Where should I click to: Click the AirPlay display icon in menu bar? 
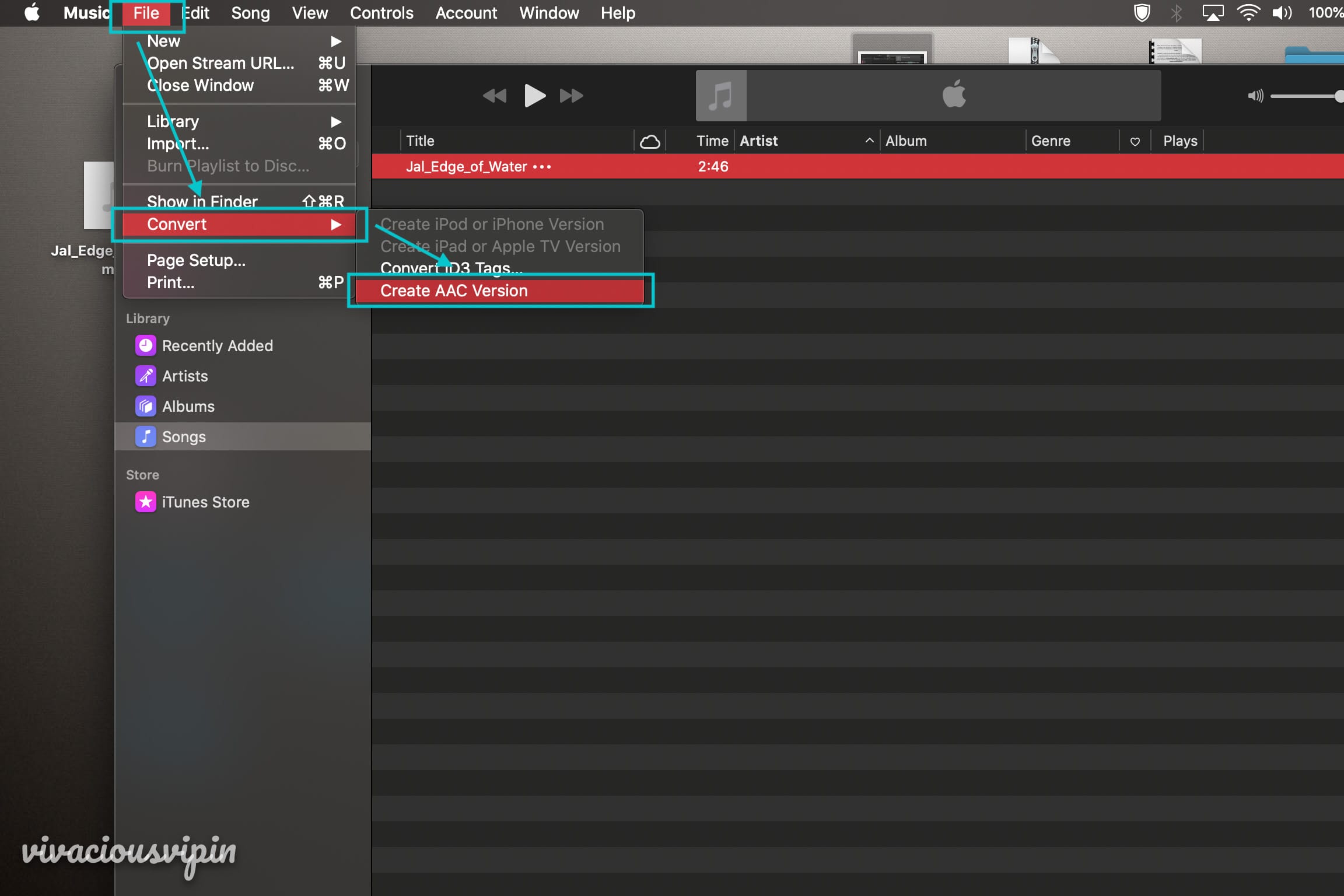click(x=1212, y=12)
